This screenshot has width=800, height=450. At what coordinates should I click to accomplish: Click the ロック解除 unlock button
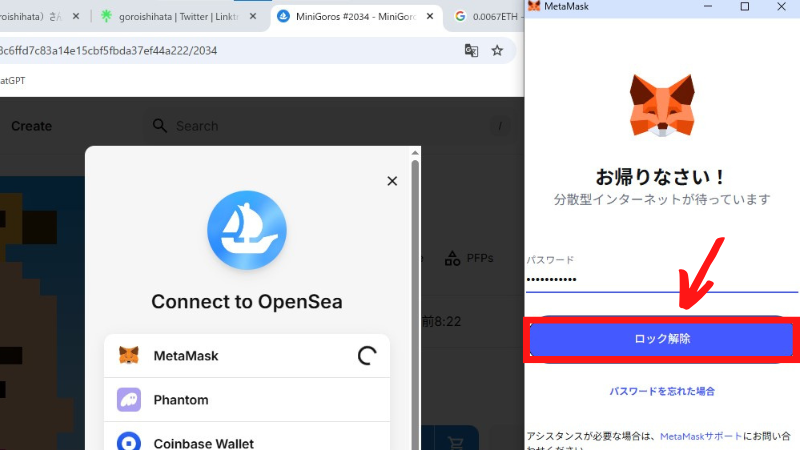click(661, 339)
